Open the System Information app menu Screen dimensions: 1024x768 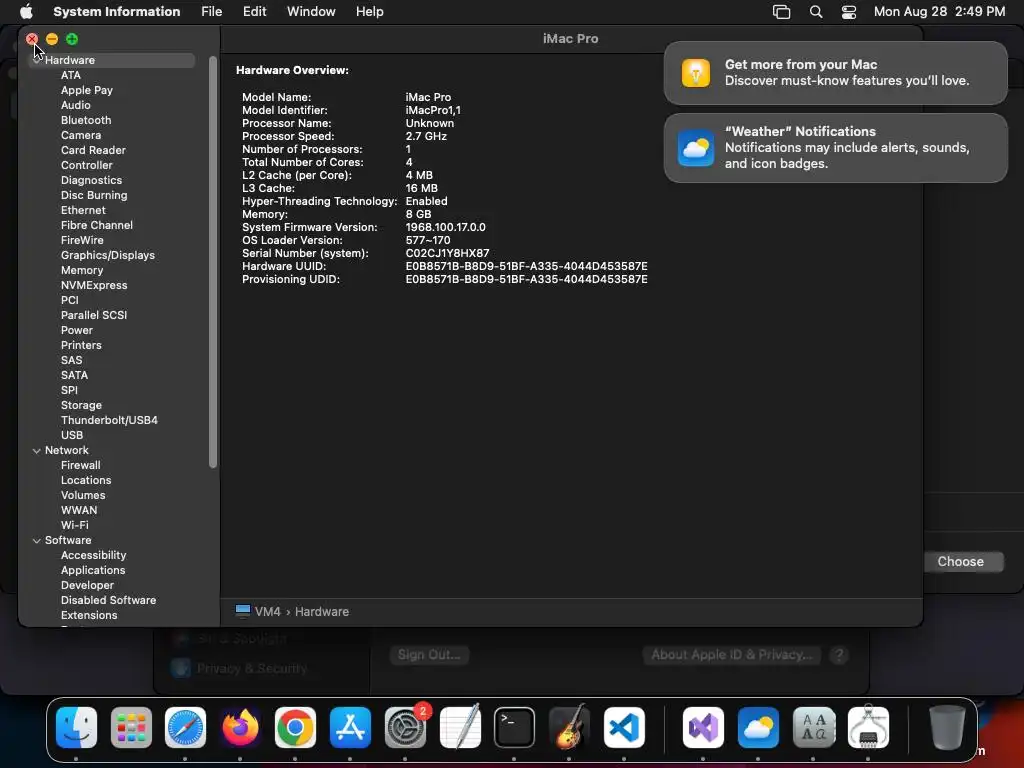(x=116, y=11)
